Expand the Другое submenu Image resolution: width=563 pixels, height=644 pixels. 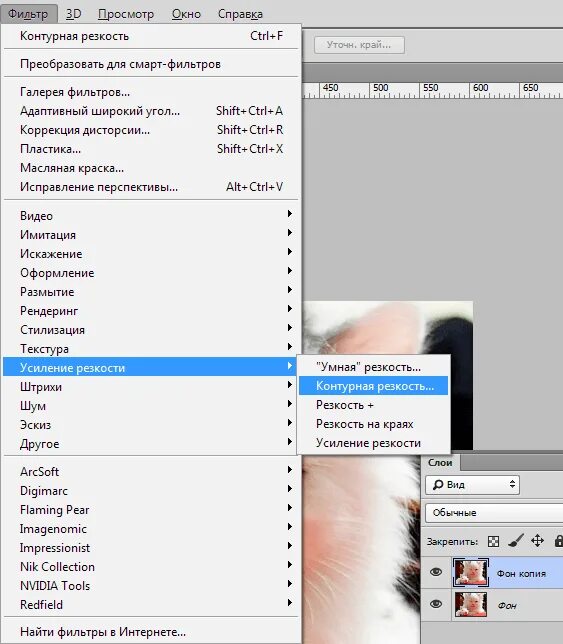150,444
